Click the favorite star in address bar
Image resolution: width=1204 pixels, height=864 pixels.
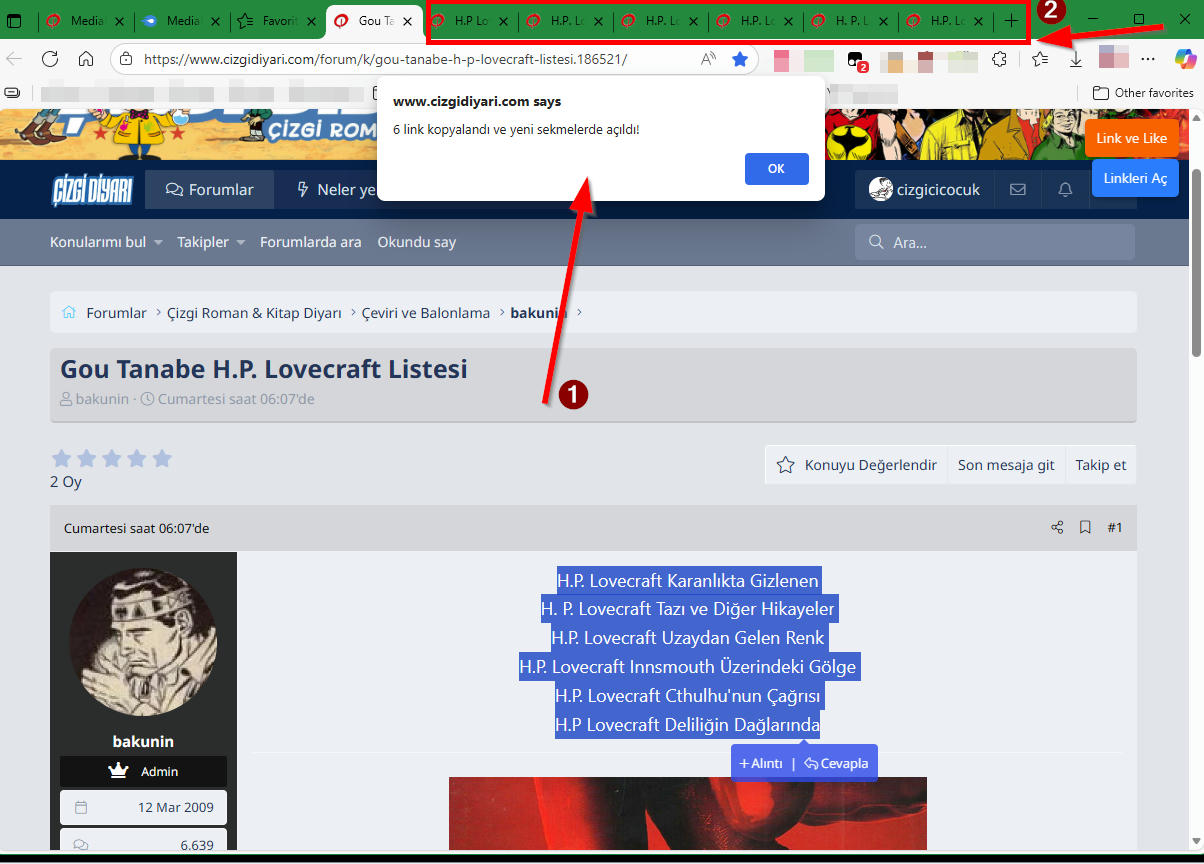click(740, 59)
